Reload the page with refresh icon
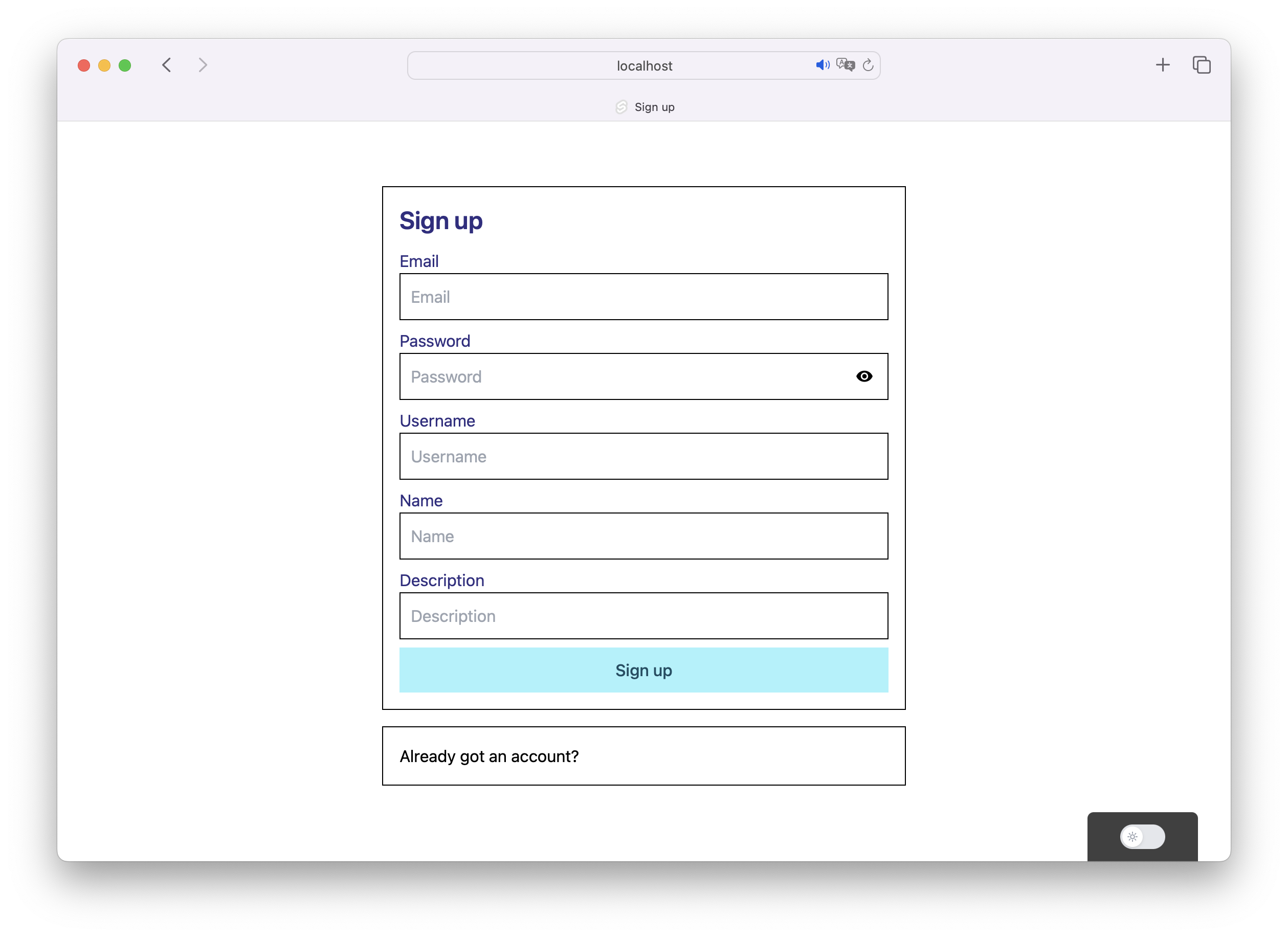 pyautogui.click(x=868, y=65)
